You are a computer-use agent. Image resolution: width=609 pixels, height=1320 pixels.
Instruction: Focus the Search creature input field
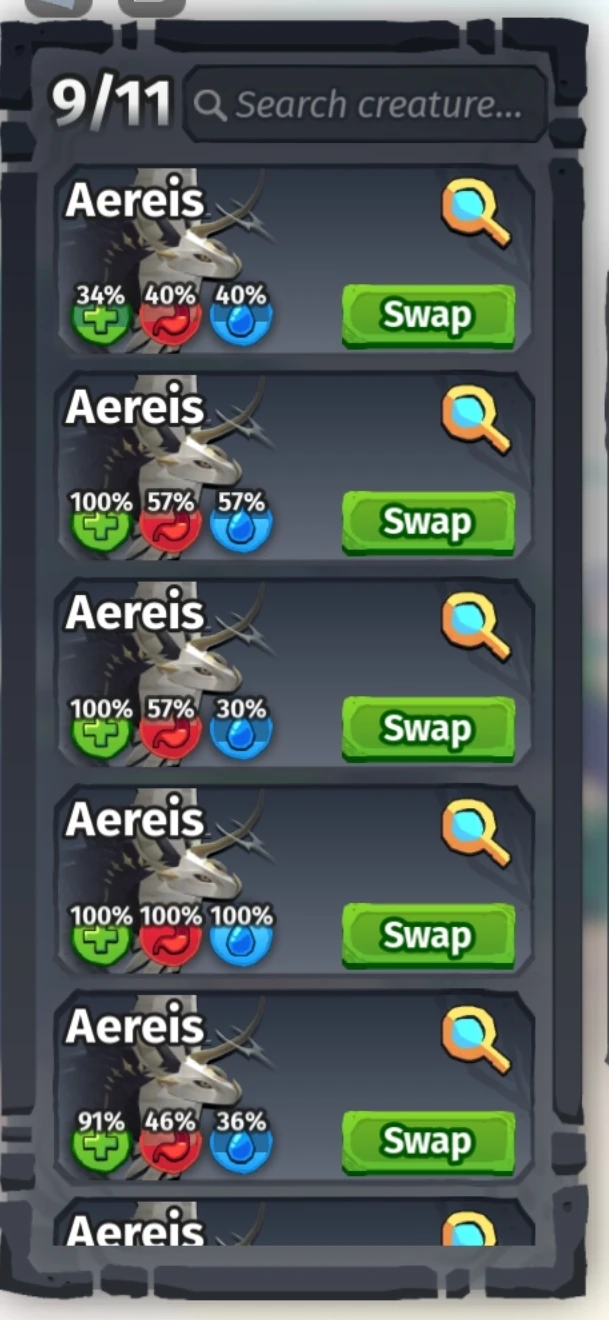pos(366,105)
